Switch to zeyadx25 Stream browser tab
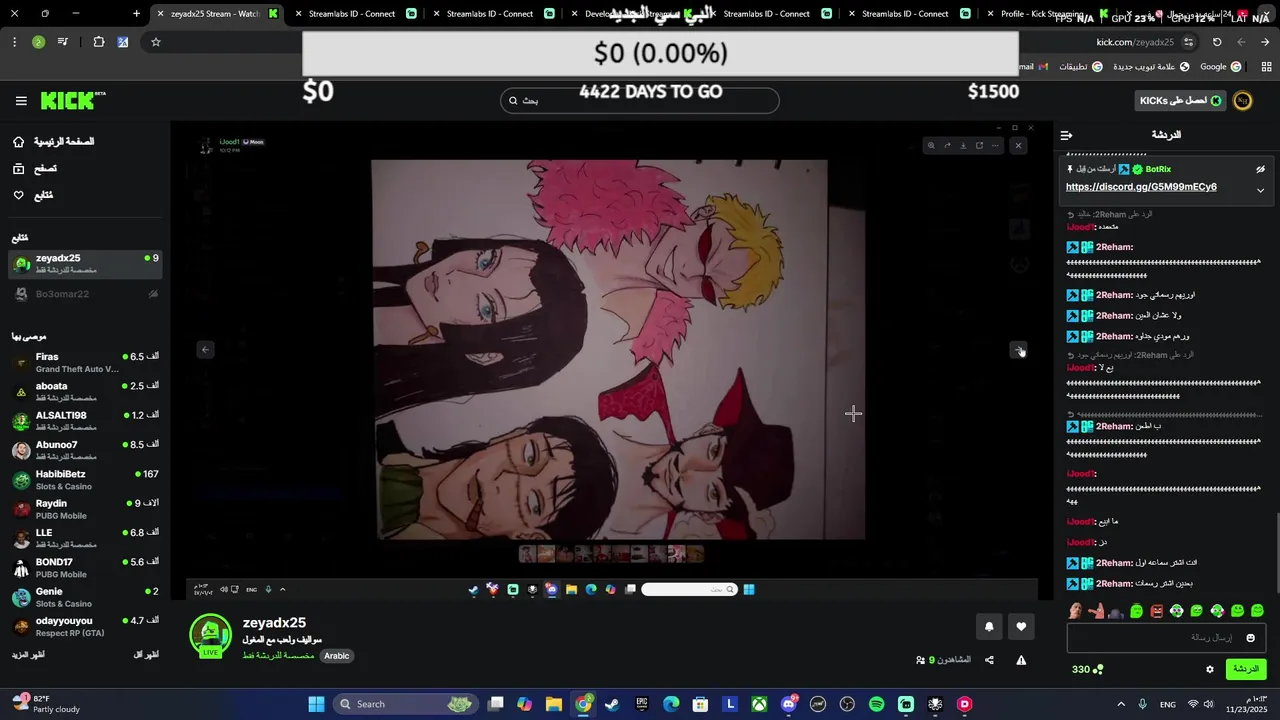This screenshot has height=720, width=1280. click(x=217, y=14)
